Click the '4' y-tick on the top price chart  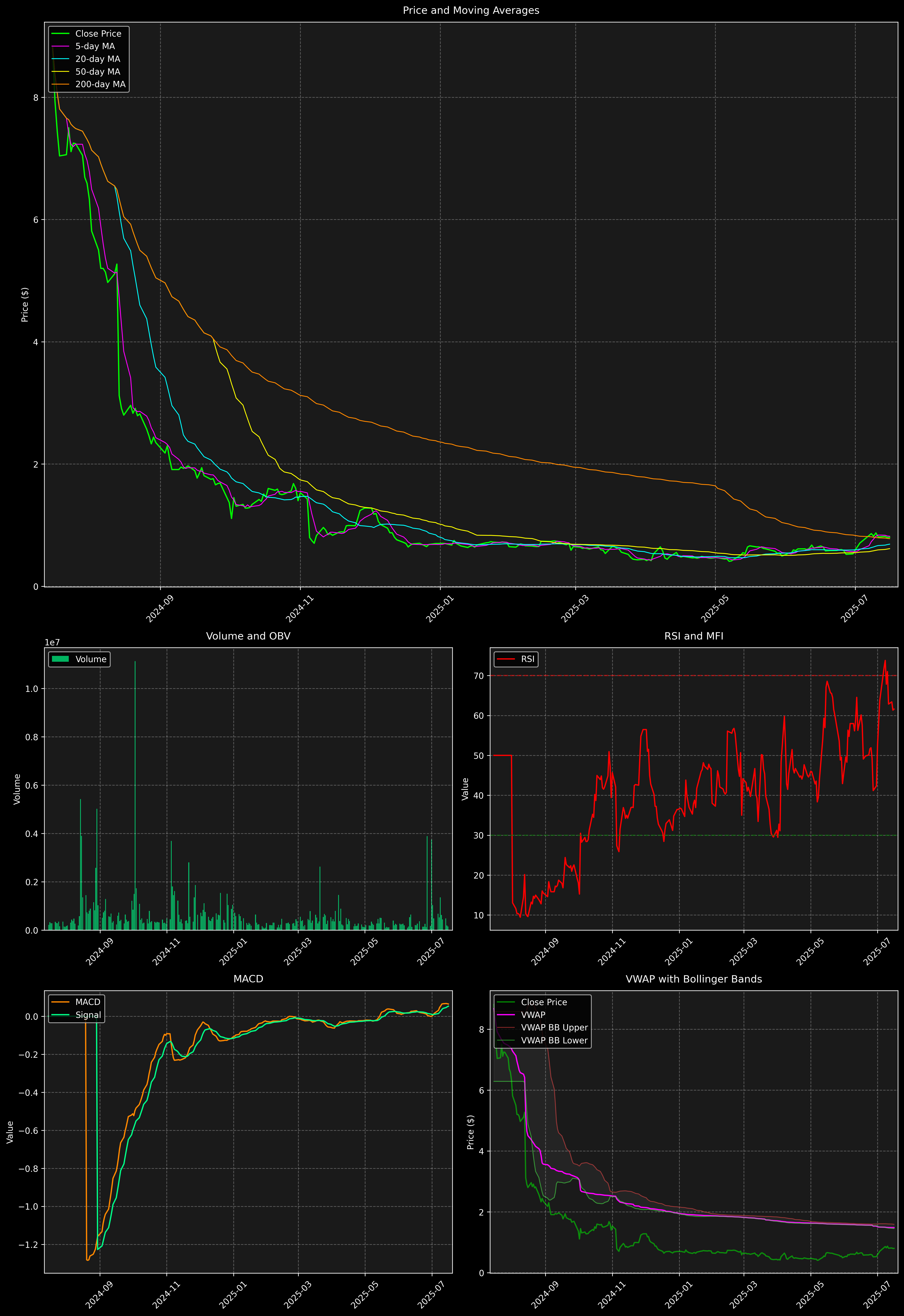point(36,342)
